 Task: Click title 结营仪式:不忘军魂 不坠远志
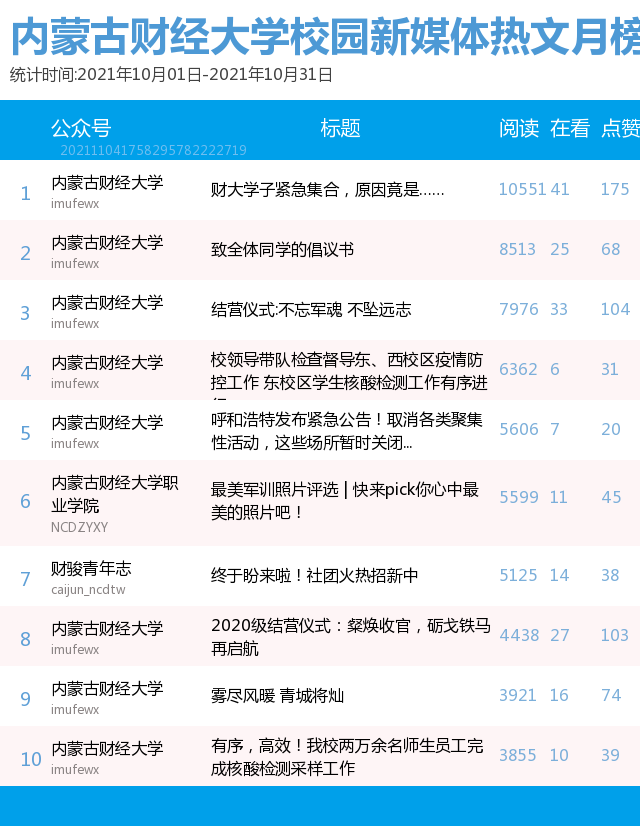pos(311,309)
